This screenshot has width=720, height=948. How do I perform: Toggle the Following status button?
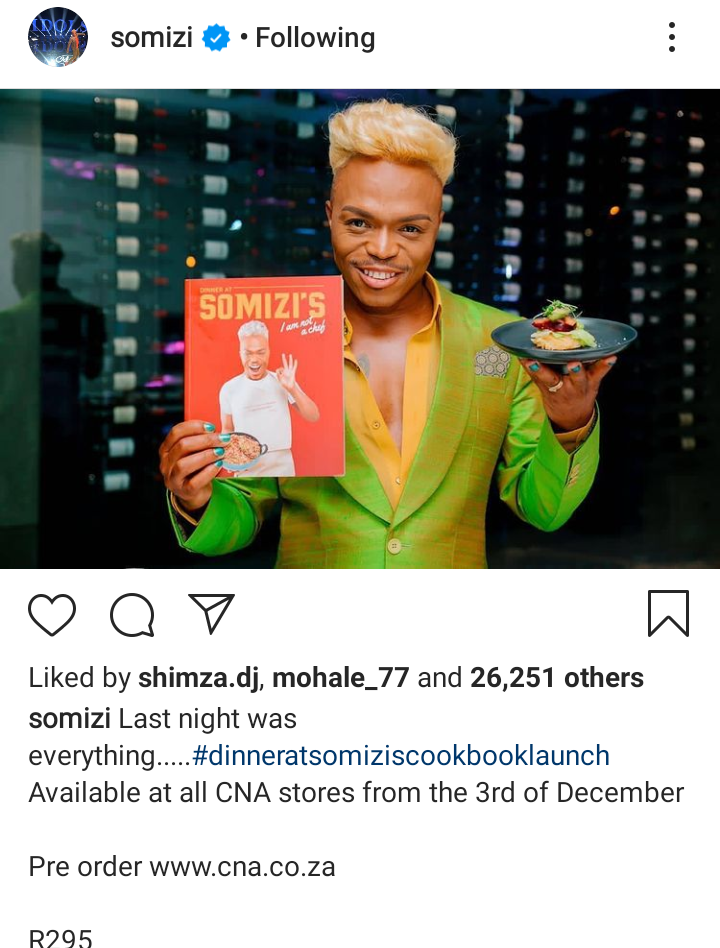coord(315,37)
